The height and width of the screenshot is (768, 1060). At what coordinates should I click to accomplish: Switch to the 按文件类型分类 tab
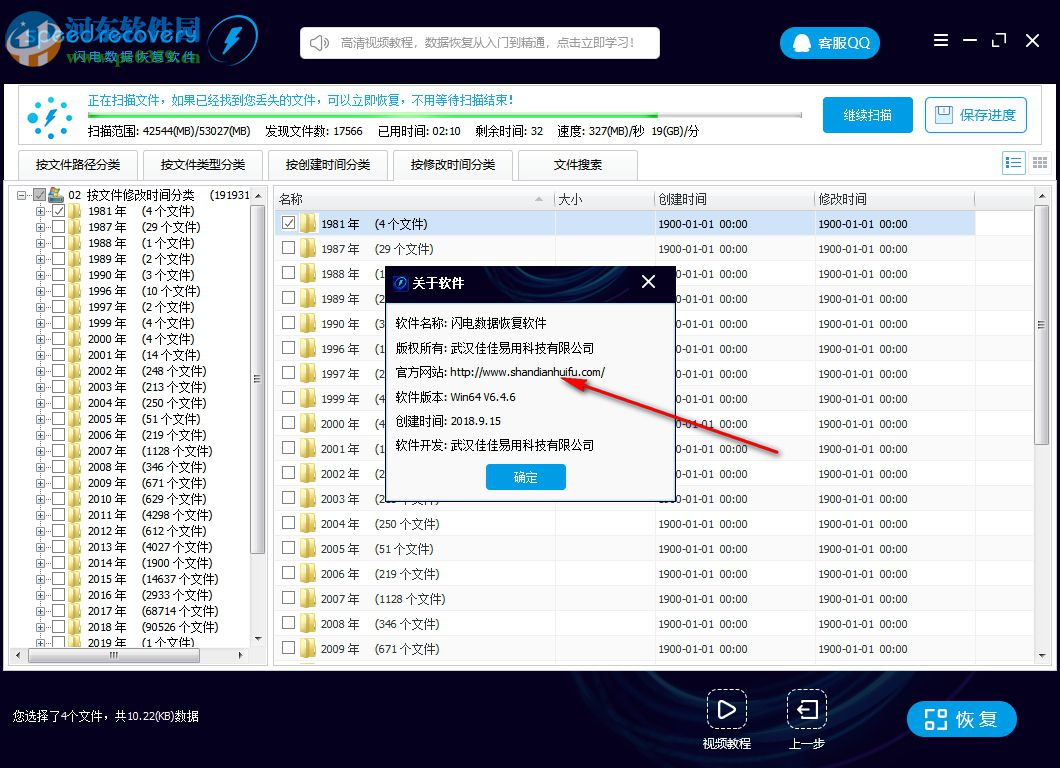tap(203, 165)
